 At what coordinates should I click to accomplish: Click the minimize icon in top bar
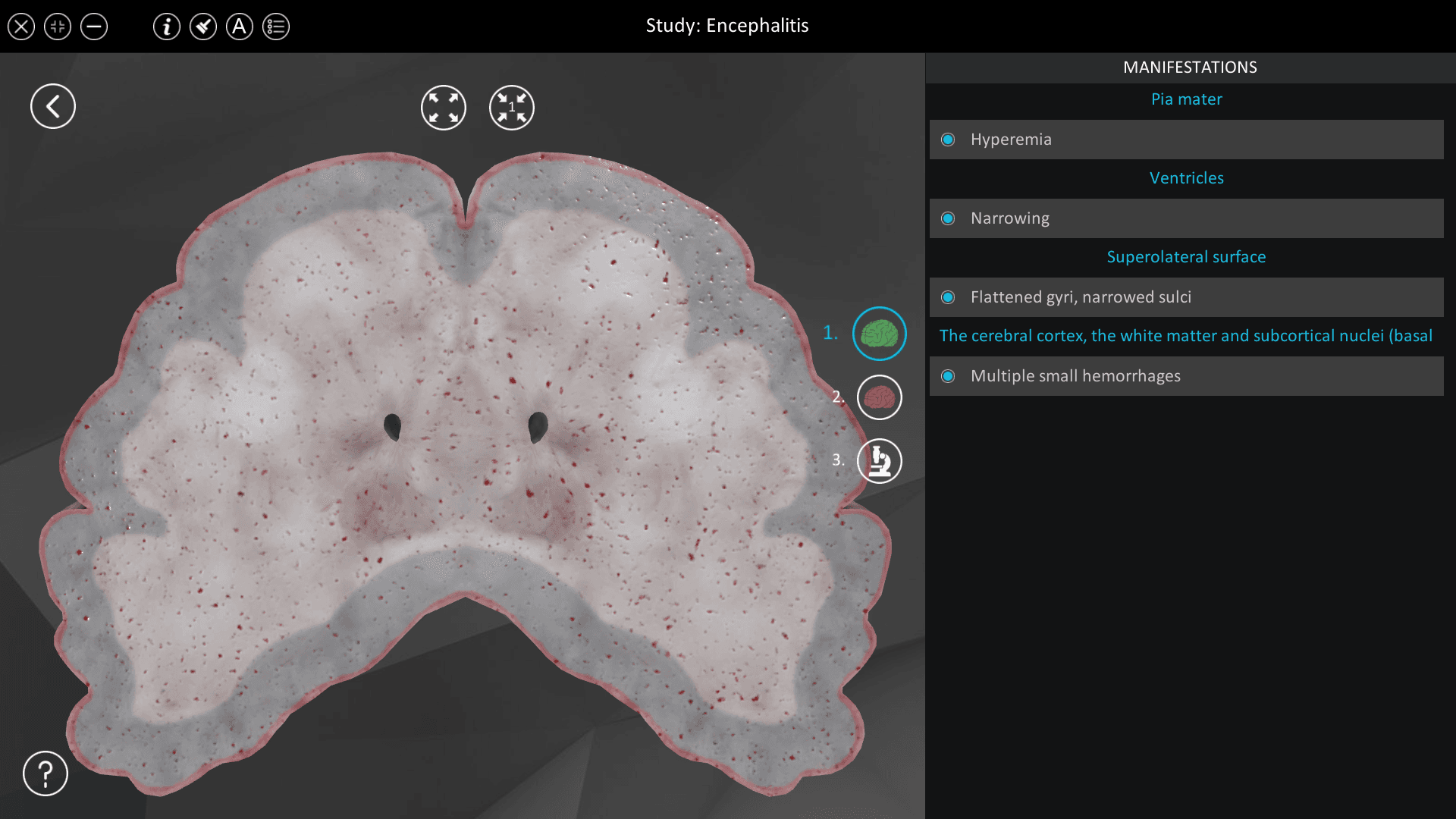(94, 27)
